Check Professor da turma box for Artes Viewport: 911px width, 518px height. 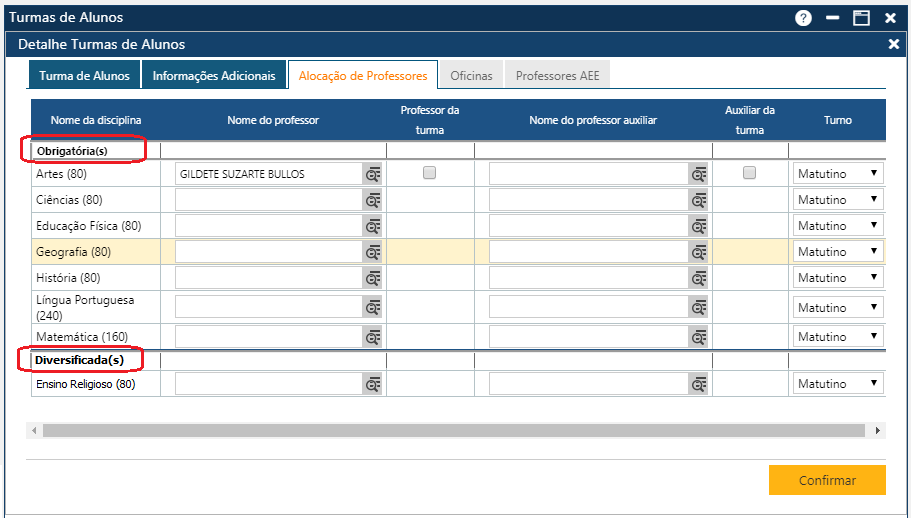coord(430,173)
